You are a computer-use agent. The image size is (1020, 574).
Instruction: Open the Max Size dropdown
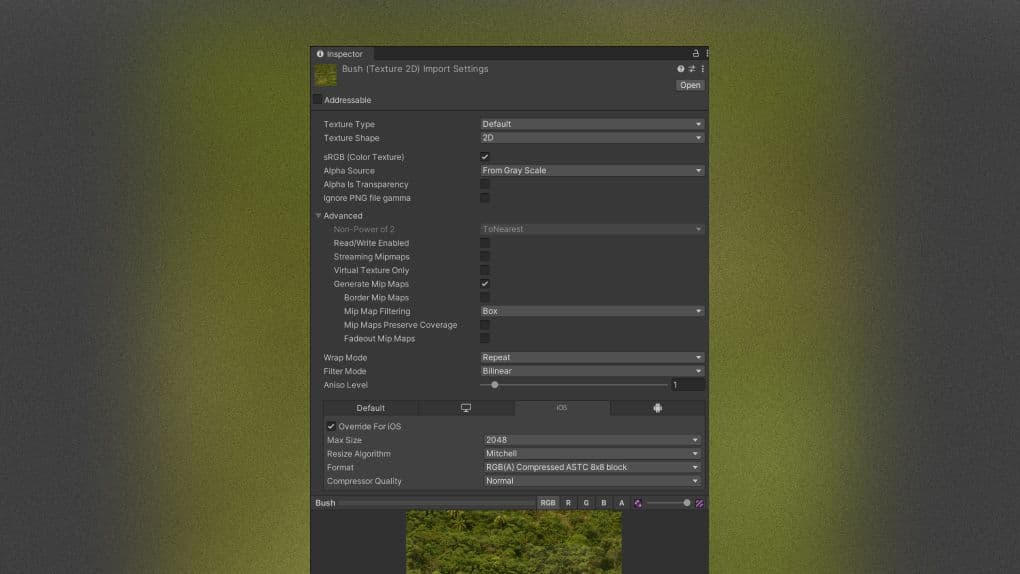click(592, 440)
